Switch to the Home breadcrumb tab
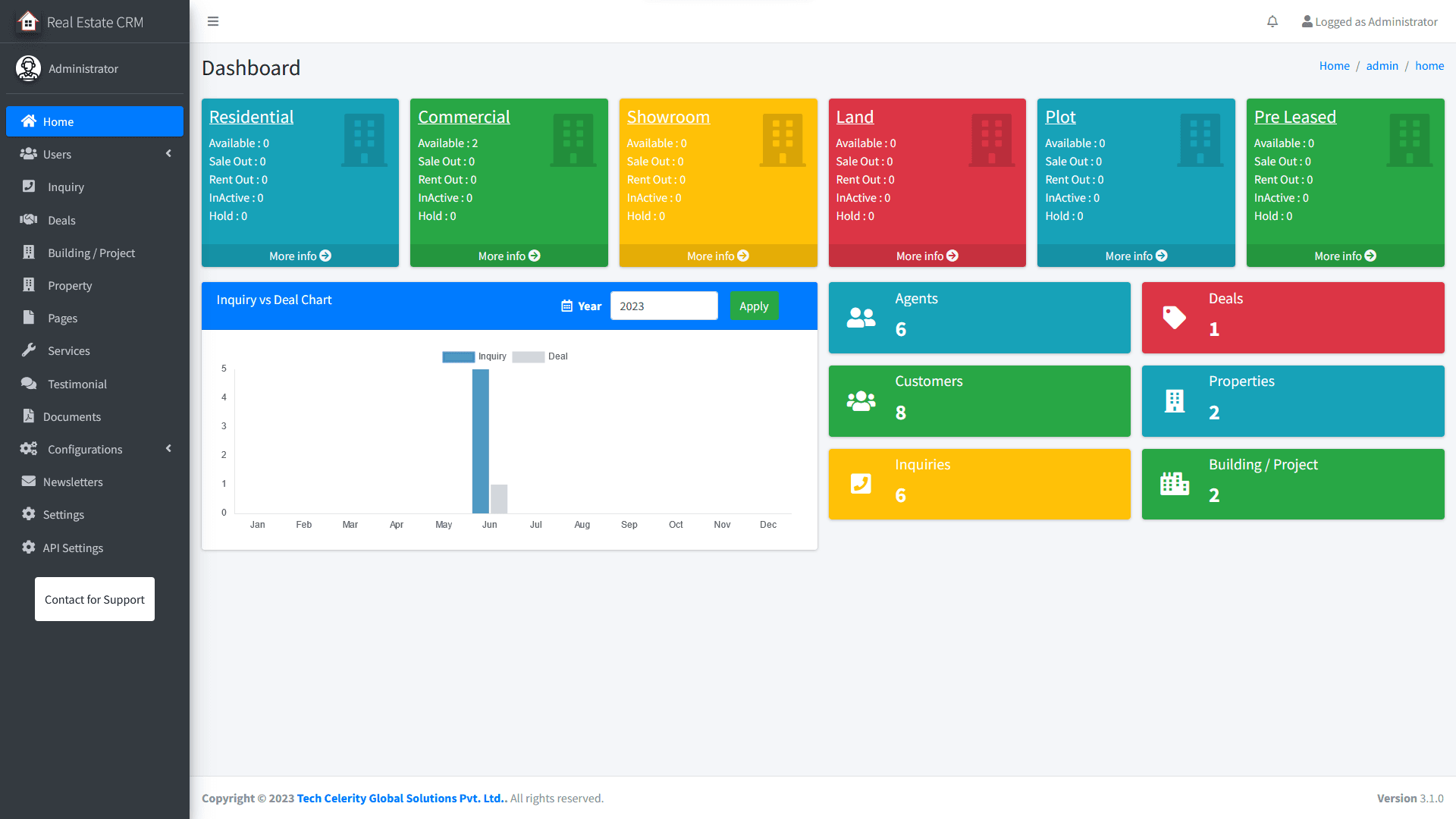 1334,65
